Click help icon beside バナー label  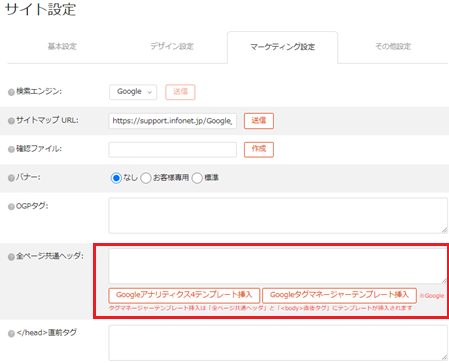(x=11, y=178)
